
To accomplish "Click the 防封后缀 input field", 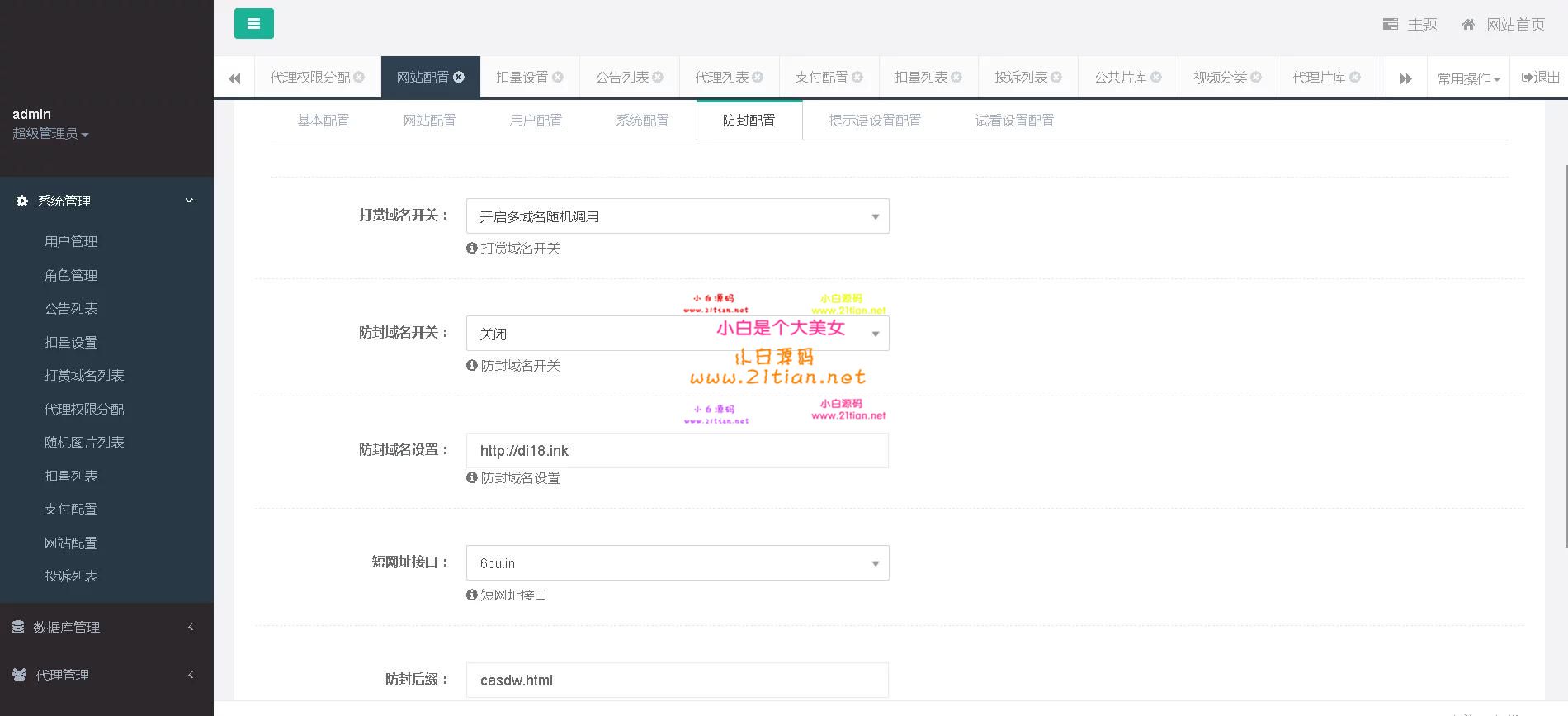I will tap(678, 680).
